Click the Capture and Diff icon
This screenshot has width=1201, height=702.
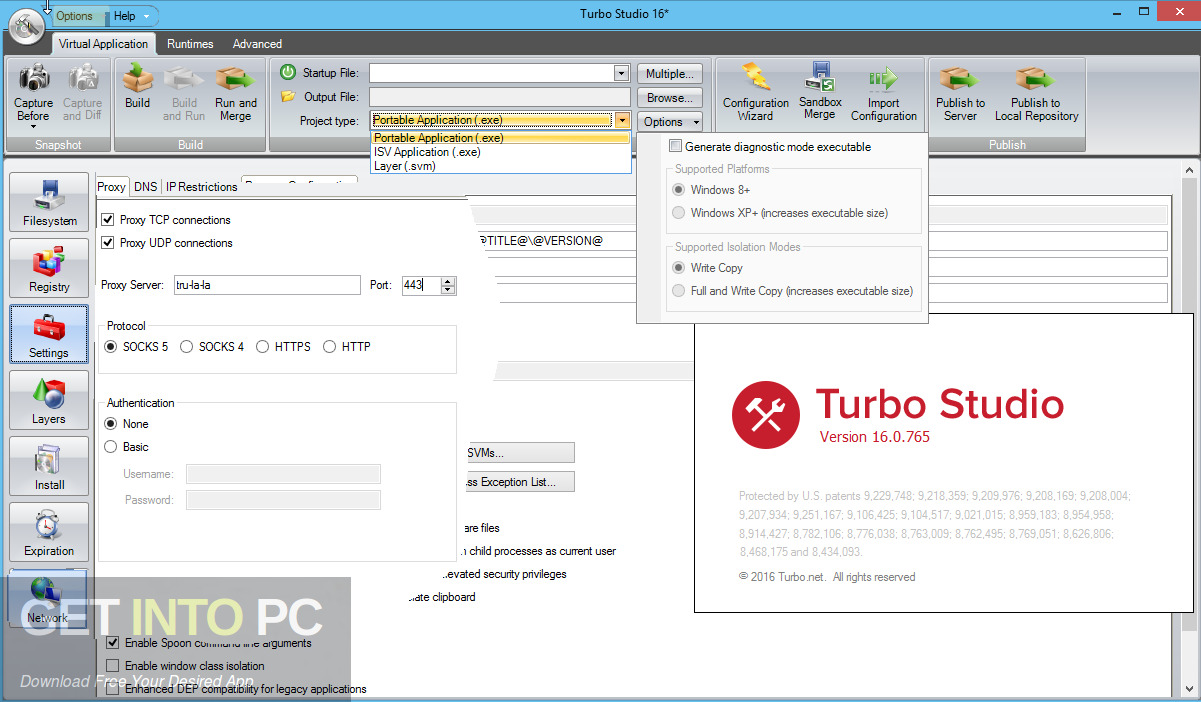tap(82, 77)
